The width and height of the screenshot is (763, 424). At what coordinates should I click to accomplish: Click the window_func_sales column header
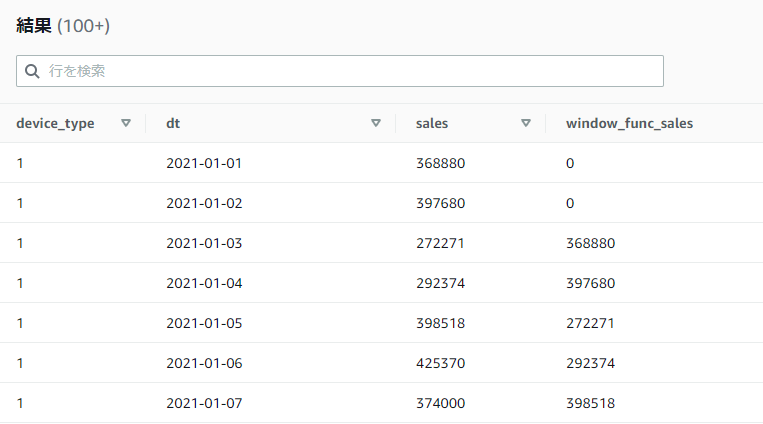[629, 124]
